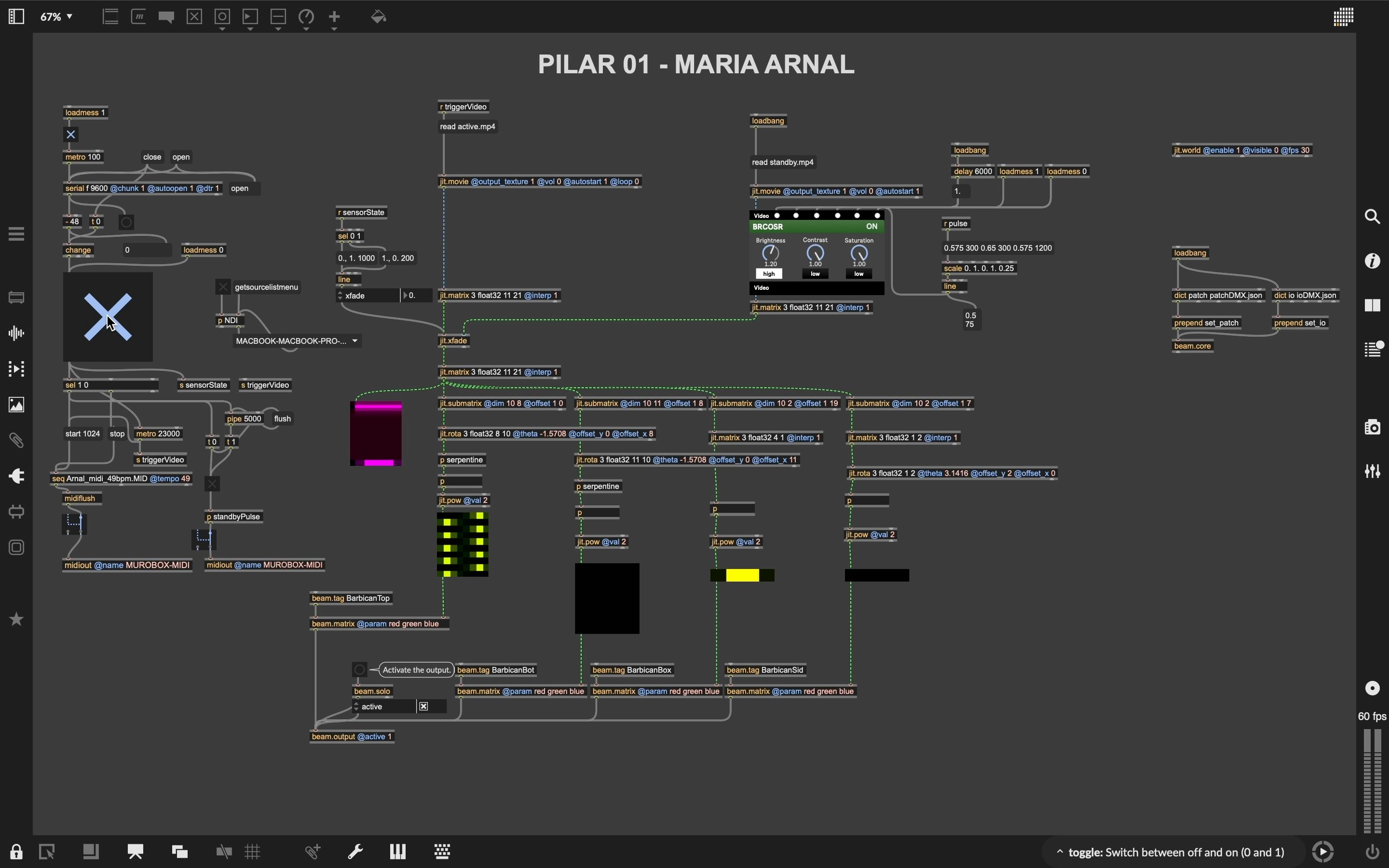This screenshot has height=868, width=1389.
Task: Open the snapshots camera icon
Action: click(1372, 427)
